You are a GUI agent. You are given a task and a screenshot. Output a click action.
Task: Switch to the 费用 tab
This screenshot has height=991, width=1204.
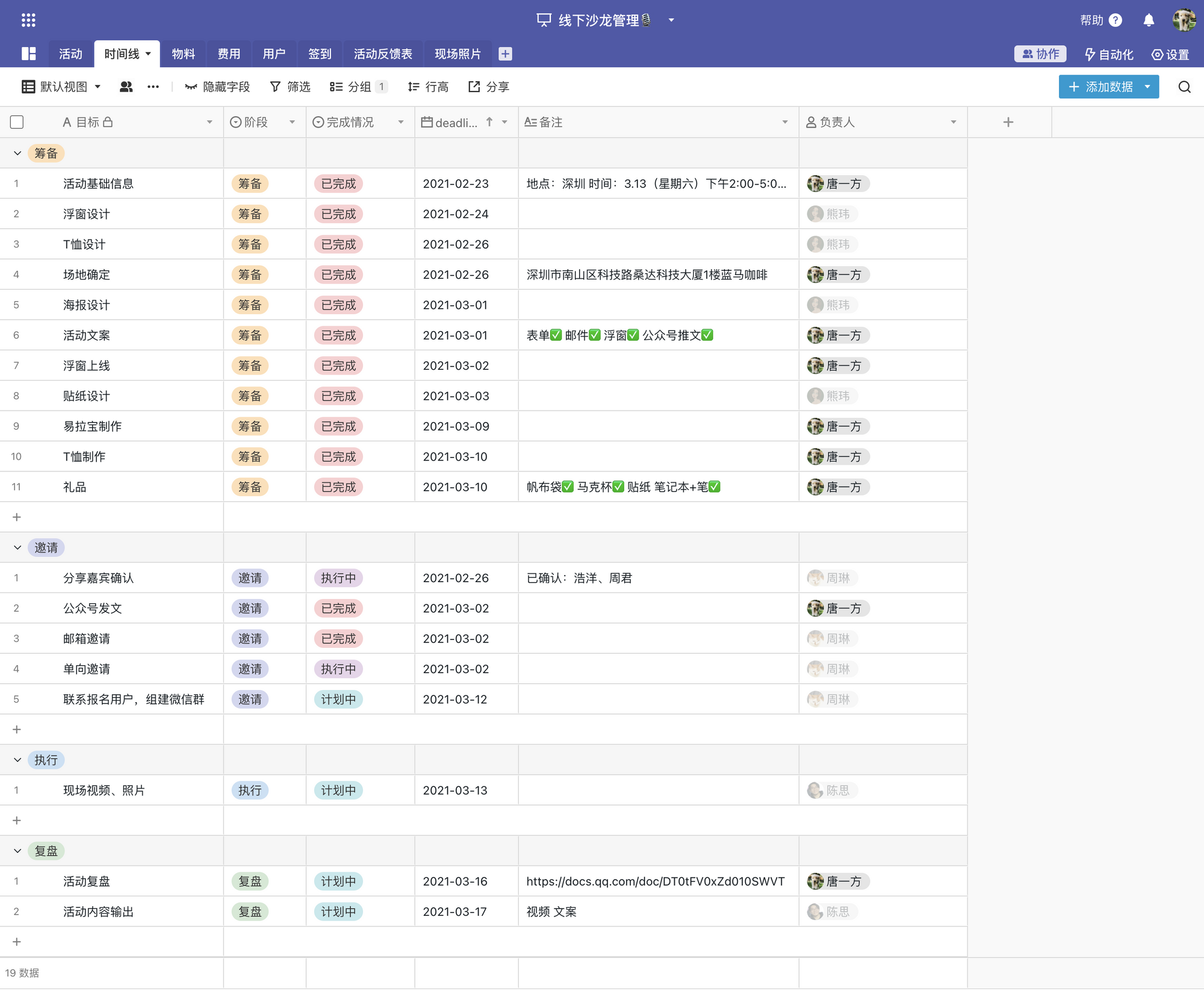(x=229, y=54)
